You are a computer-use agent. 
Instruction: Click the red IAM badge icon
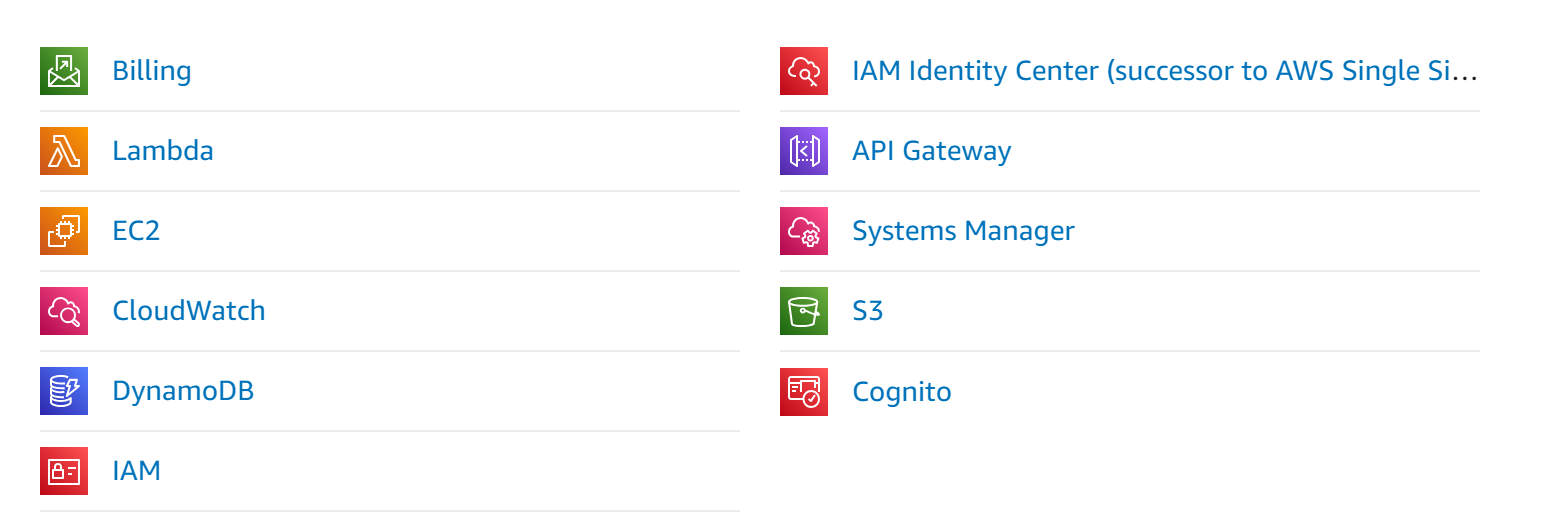click(64, 471)
